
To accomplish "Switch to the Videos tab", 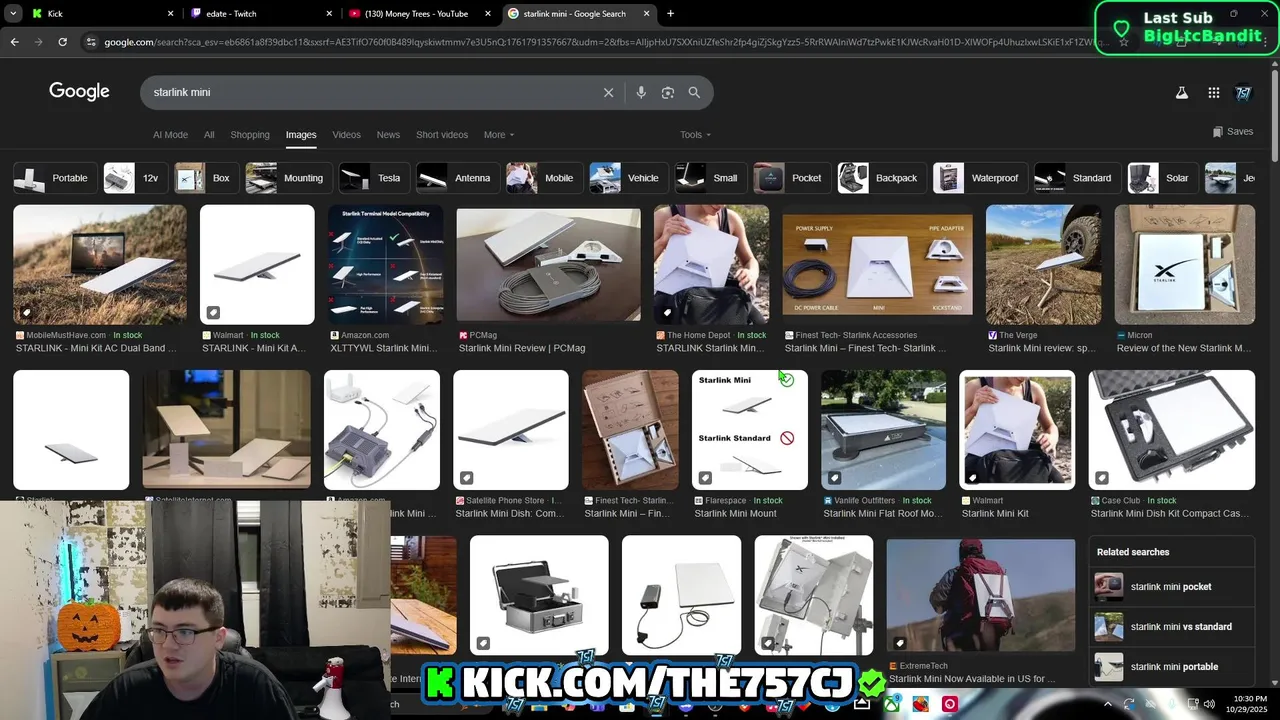I will click(x=346, y=134).
